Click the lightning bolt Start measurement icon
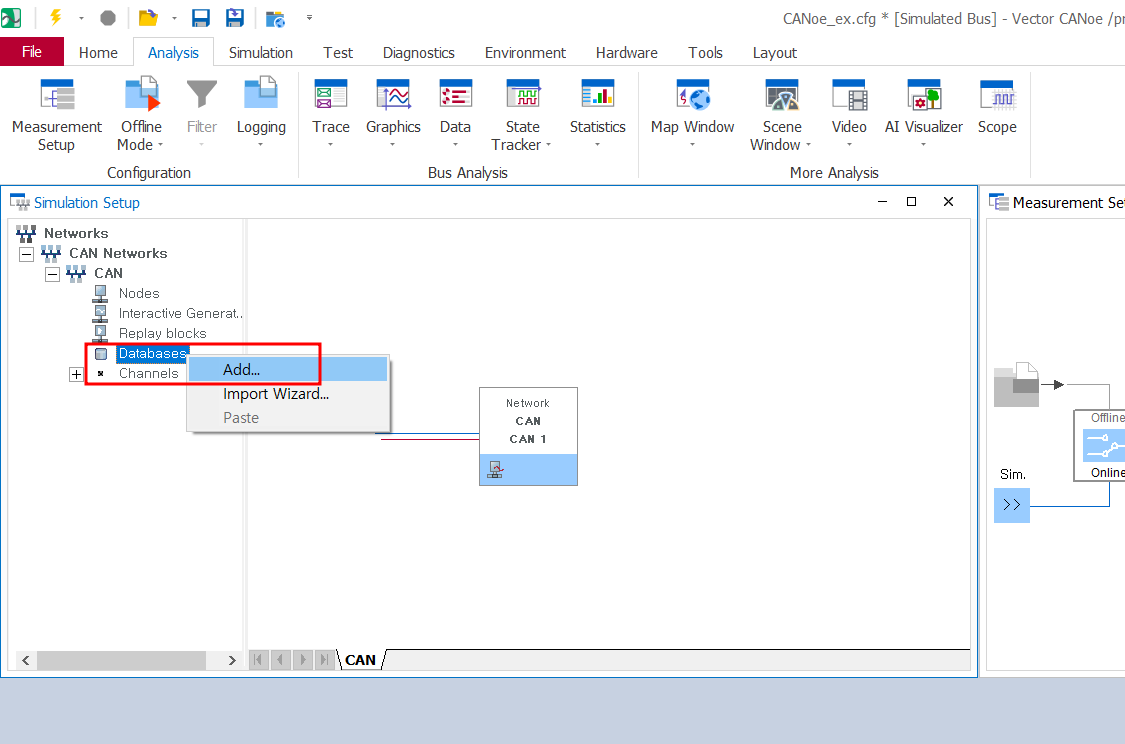The image size is (1125, 744). click(55, 17)
